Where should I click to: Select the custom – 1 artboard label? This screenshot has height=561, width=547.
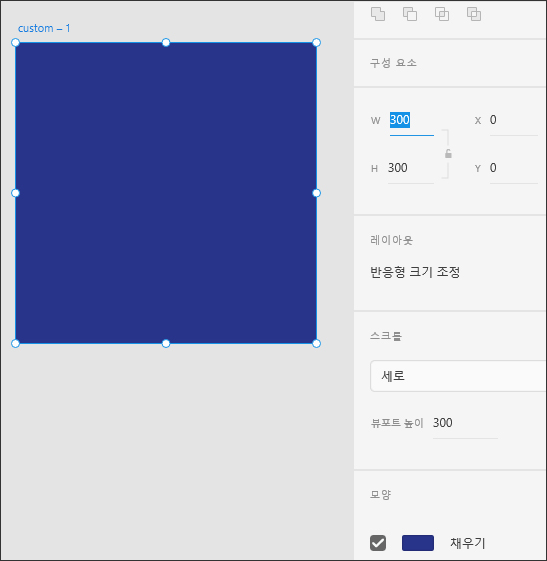point(44,28)
